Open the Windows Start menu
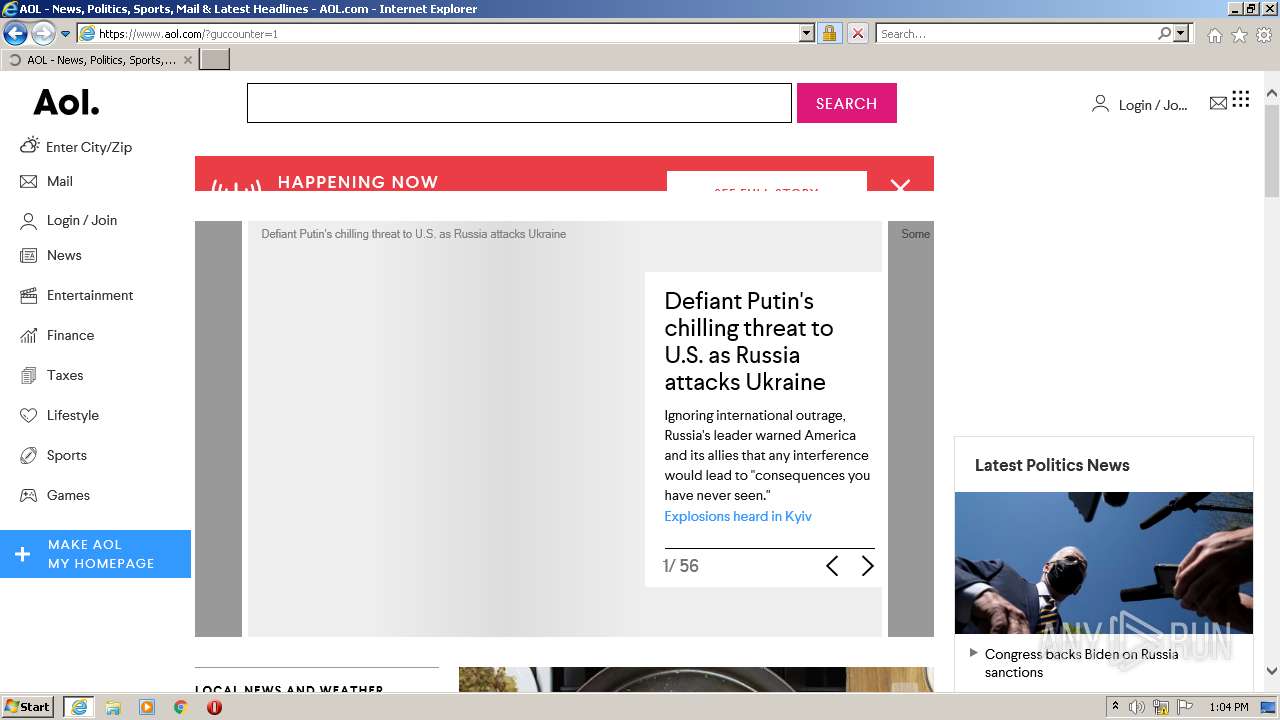The image size is (1280, 720). click(28, 707)
